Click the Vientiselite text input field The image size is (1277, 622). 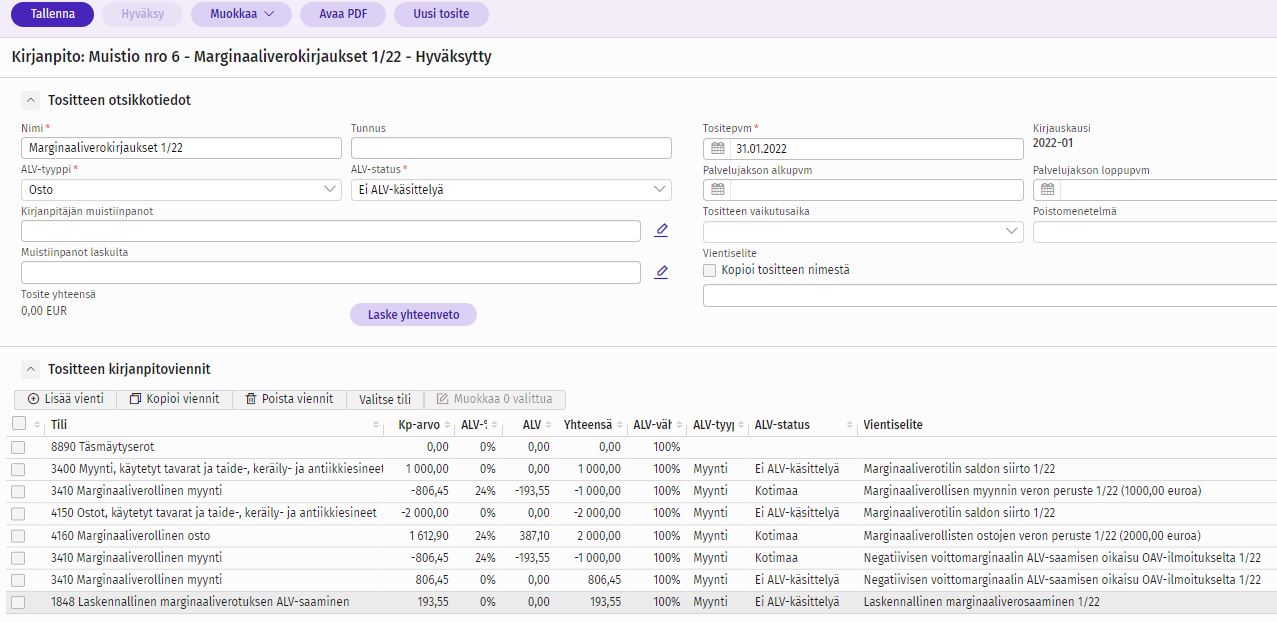pyautogui.click(x=990, y=295)
